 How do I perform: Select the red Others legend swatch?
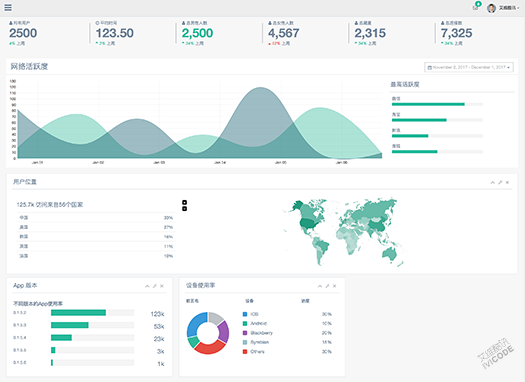[x=245, y=352]
